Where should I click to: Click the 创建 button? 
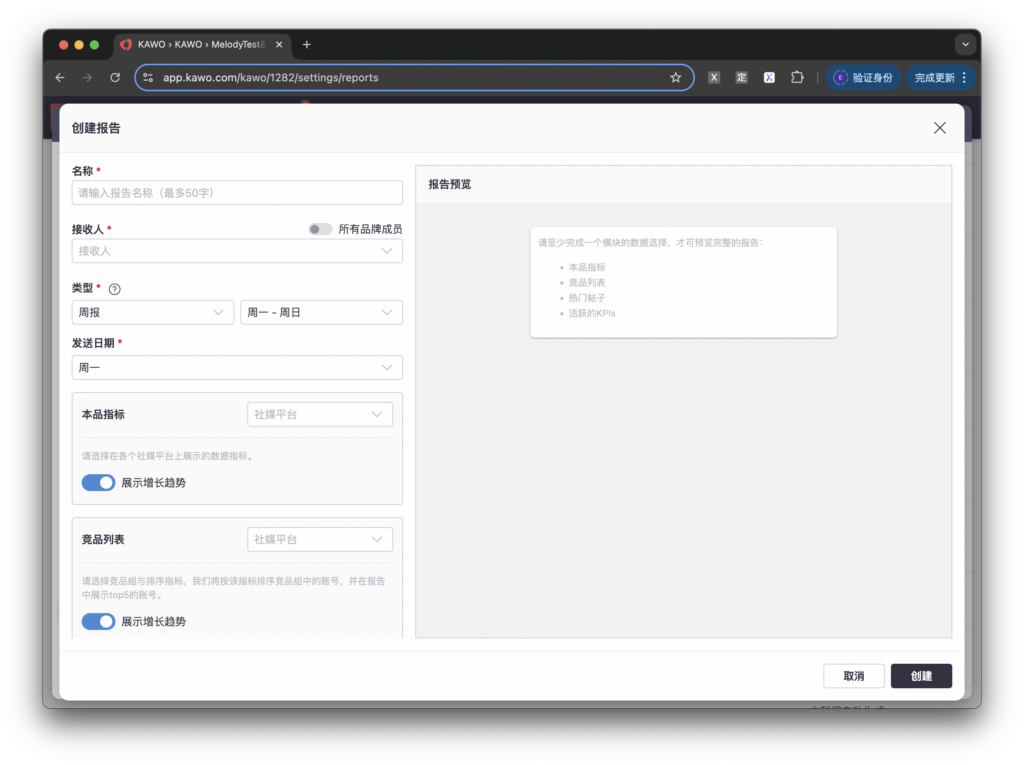(920, 676)
